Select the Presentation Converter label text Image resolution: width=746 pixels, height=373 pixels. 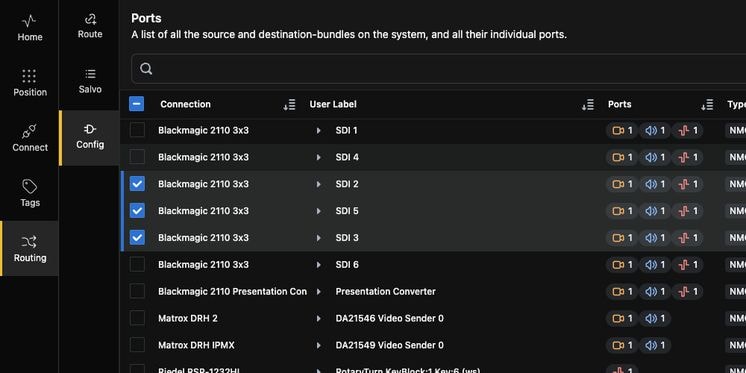[385, 292]
